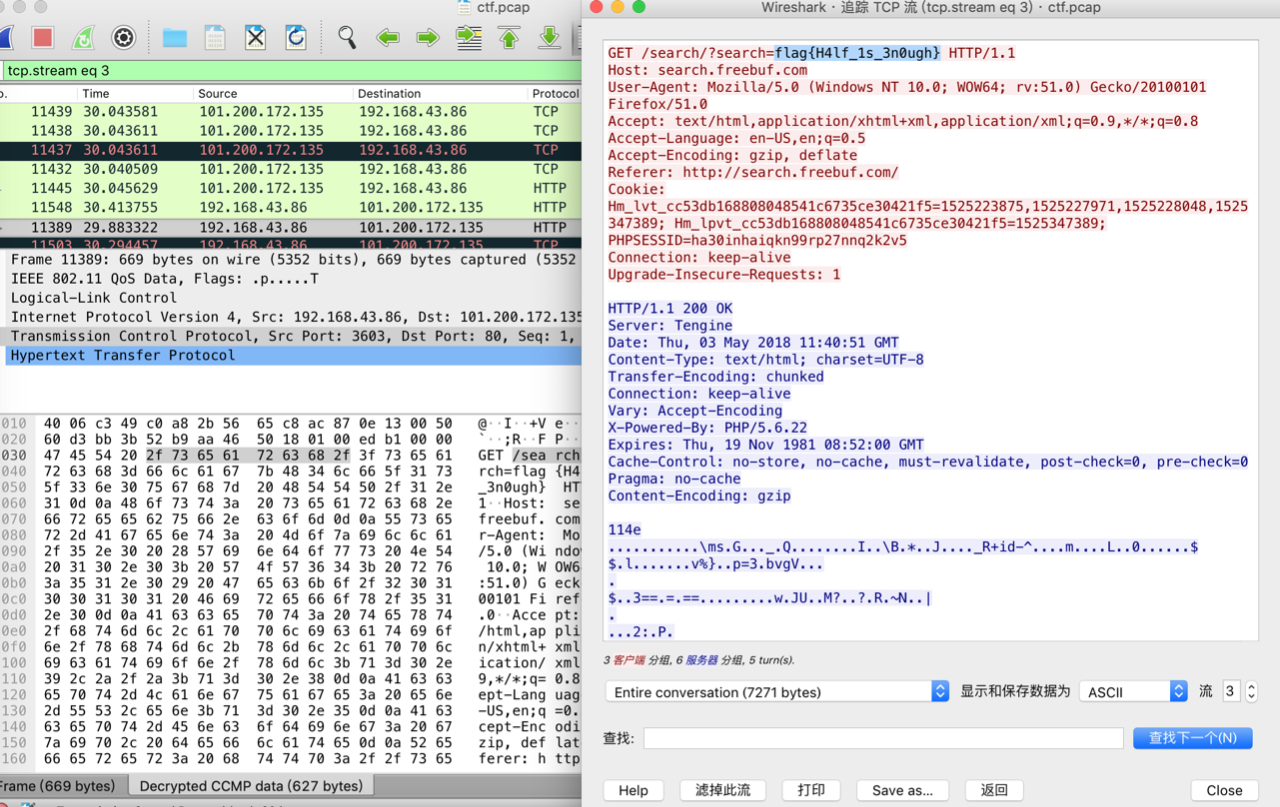Click the Close button in stream dialog

tap(1224, 790)
